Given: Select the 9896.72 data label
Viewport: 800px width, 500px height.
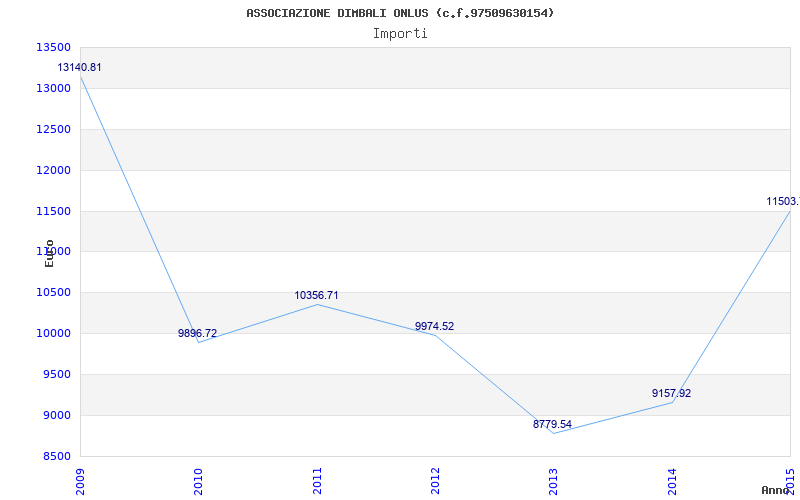Looking at the screenshot, I should (197, 333).
